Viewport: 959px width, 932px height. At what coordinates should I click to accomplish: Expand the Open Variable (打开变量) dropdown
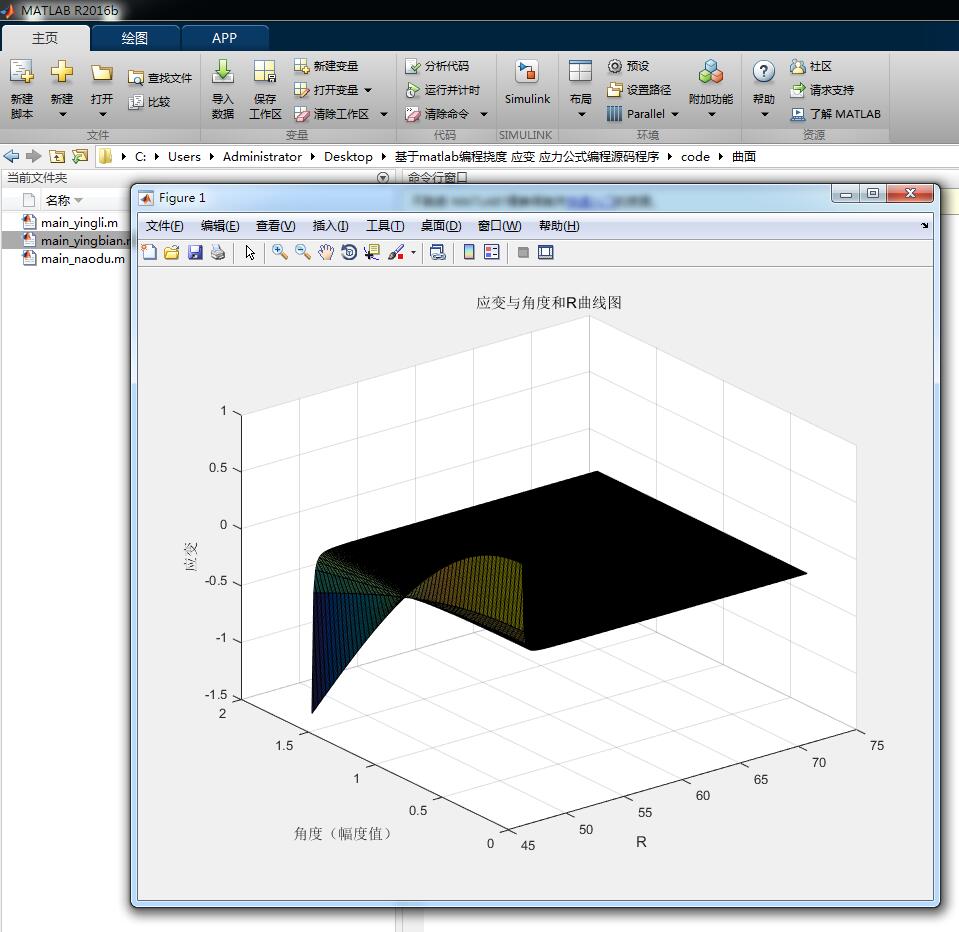pyautogui.click(x=368, y=90)
